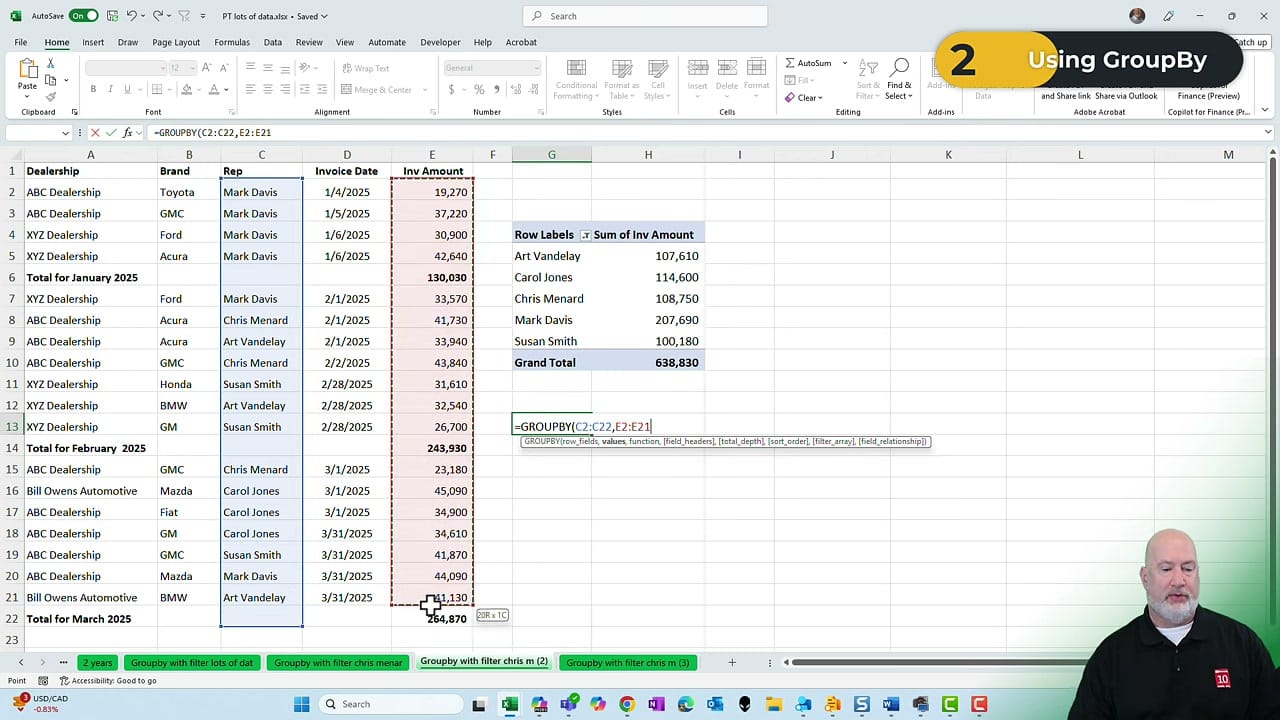Click the Add a new sheet button
This screenshot has height=720, width=1280.
tap(732, 662)
